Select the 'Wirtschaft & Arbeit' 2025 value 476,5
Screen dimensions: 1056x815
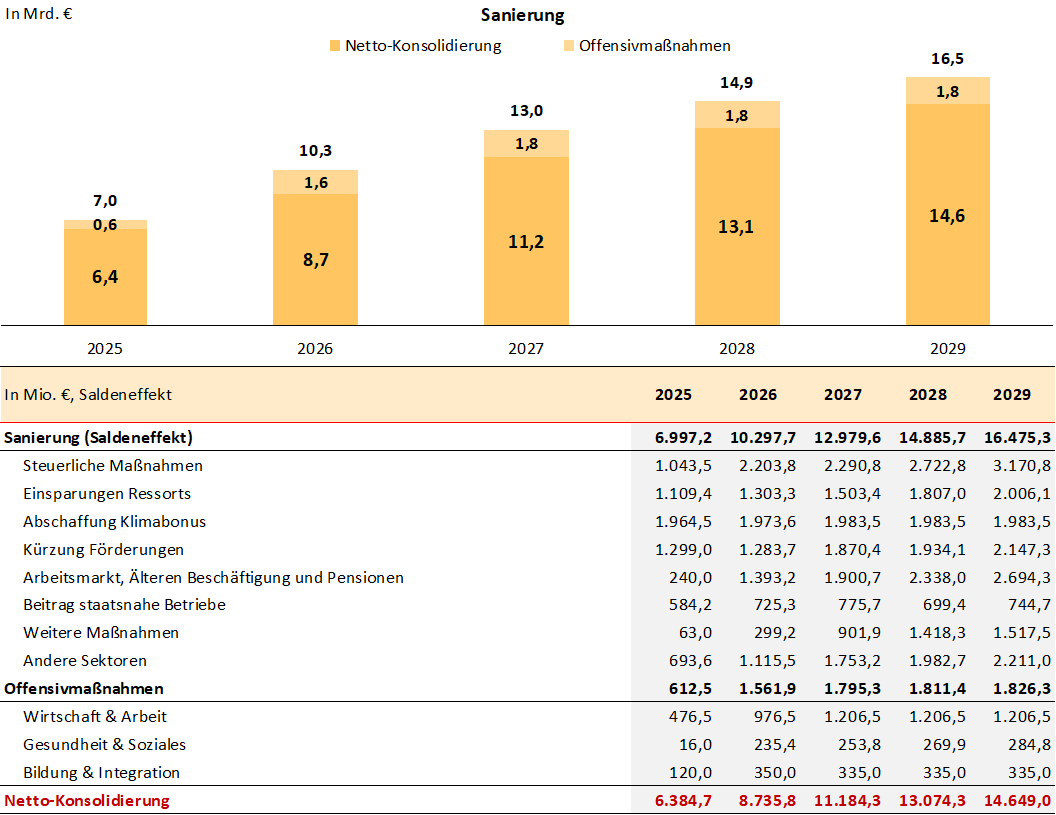[x=690, y=716]
